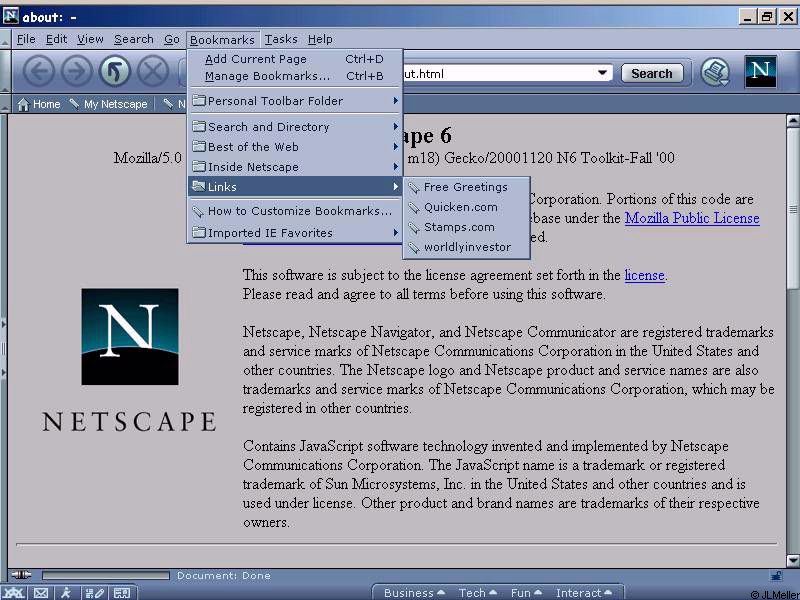Collapse the navigation toolbar grippy handle
The height and width of the screenshot is (600, 800).
point(5,71)
